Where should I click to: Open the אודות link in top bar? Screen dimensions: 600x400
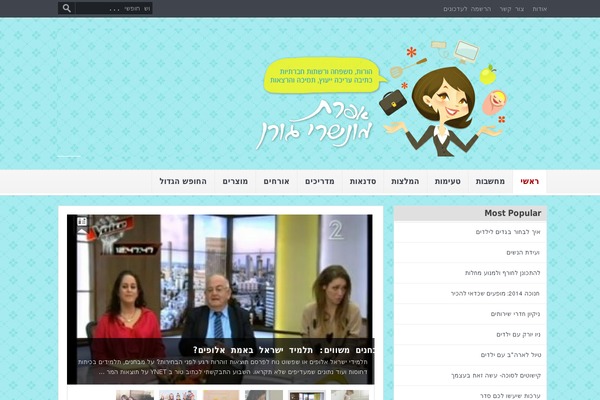pyautogui.click(x=540, y=9)
